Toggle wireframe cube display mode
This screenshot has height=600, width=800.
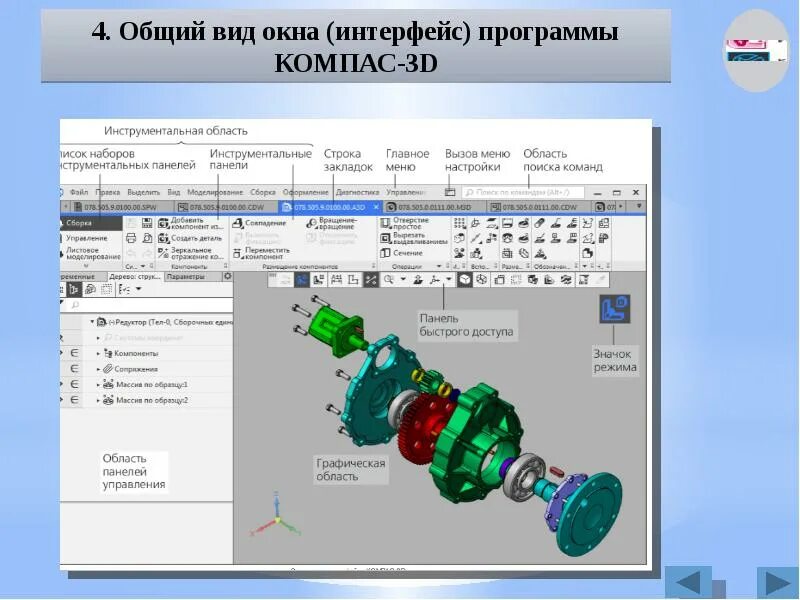[481, 280]
